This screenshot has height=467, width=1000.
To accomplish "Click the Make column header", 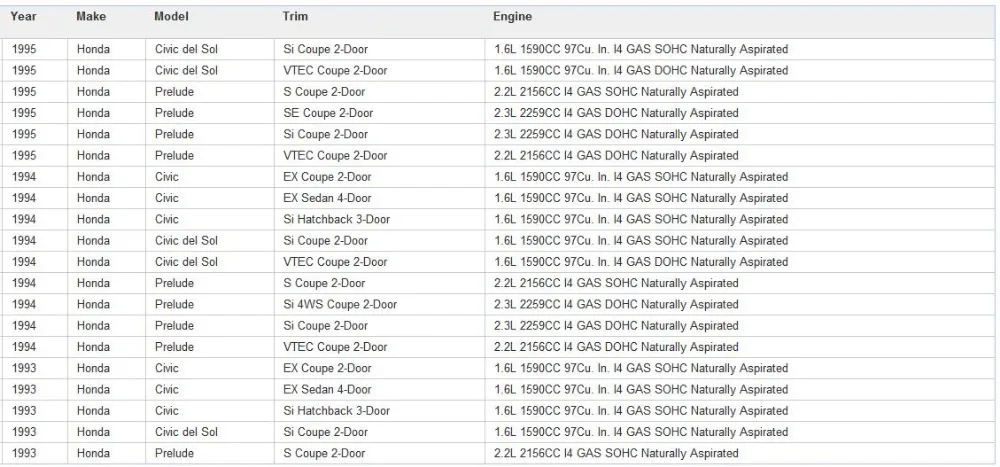I will pos(91,17).
